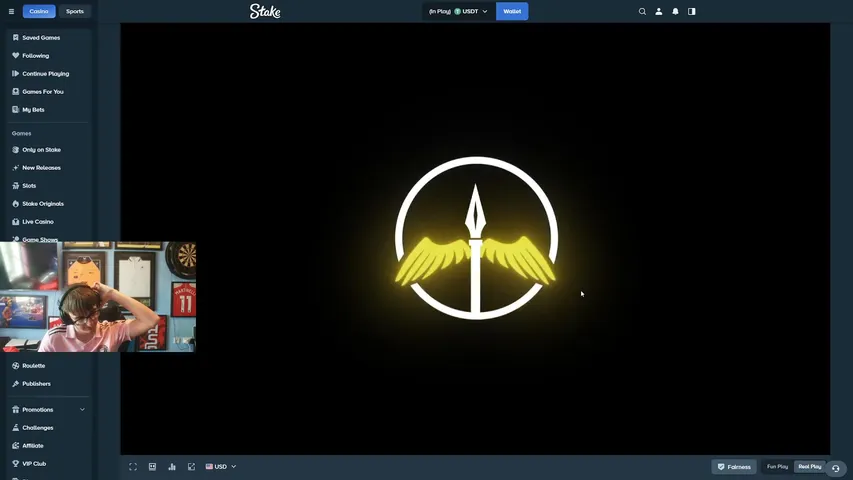Switch to the Sports tab
Screen dimensions: 853x480
click(75, 11)
